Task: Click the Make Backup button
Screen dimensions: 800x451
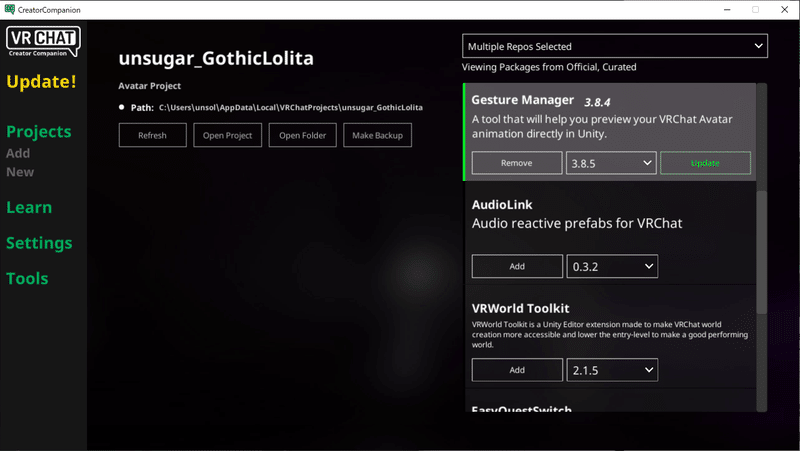Action: [x=378, y=135]
